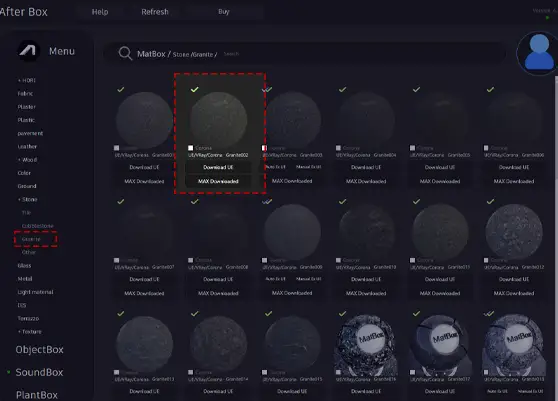Toggle the Corona checkbox for Granite008
The width and height of the screenshot is (558, 401).
(190, 260)
